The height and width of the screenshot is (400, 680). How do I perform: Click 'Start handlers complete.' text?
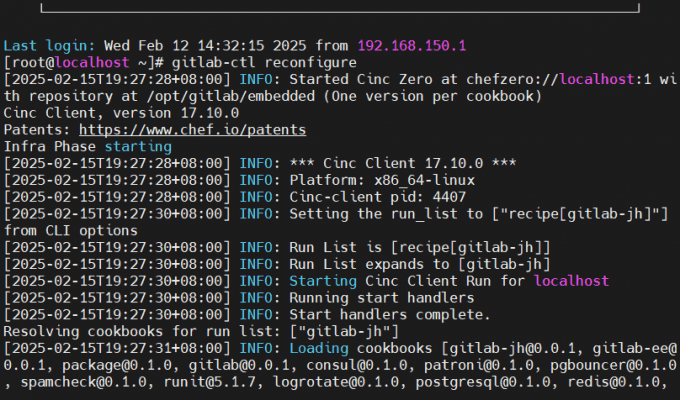[390, 315]
